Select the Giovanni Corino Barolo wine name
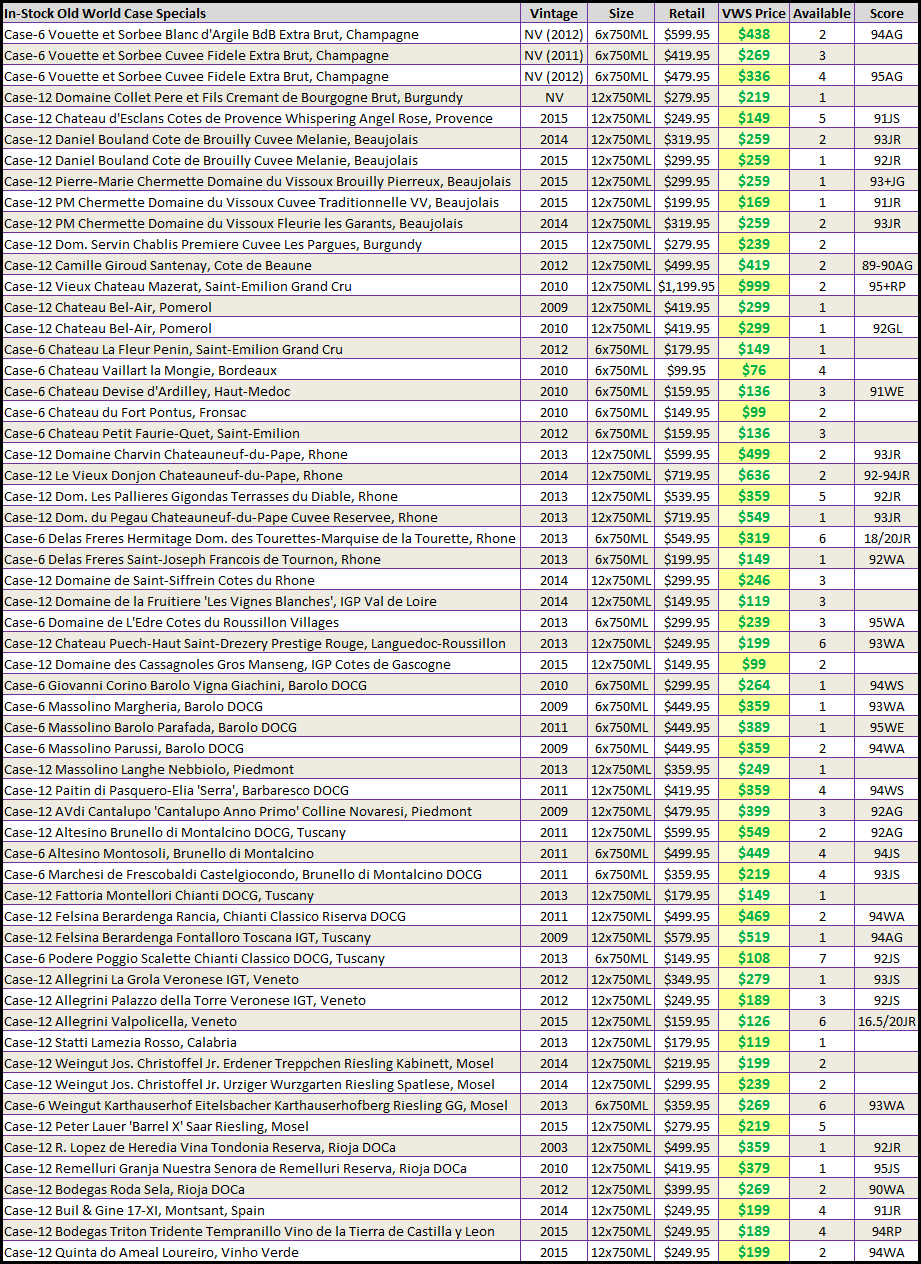 185,686
